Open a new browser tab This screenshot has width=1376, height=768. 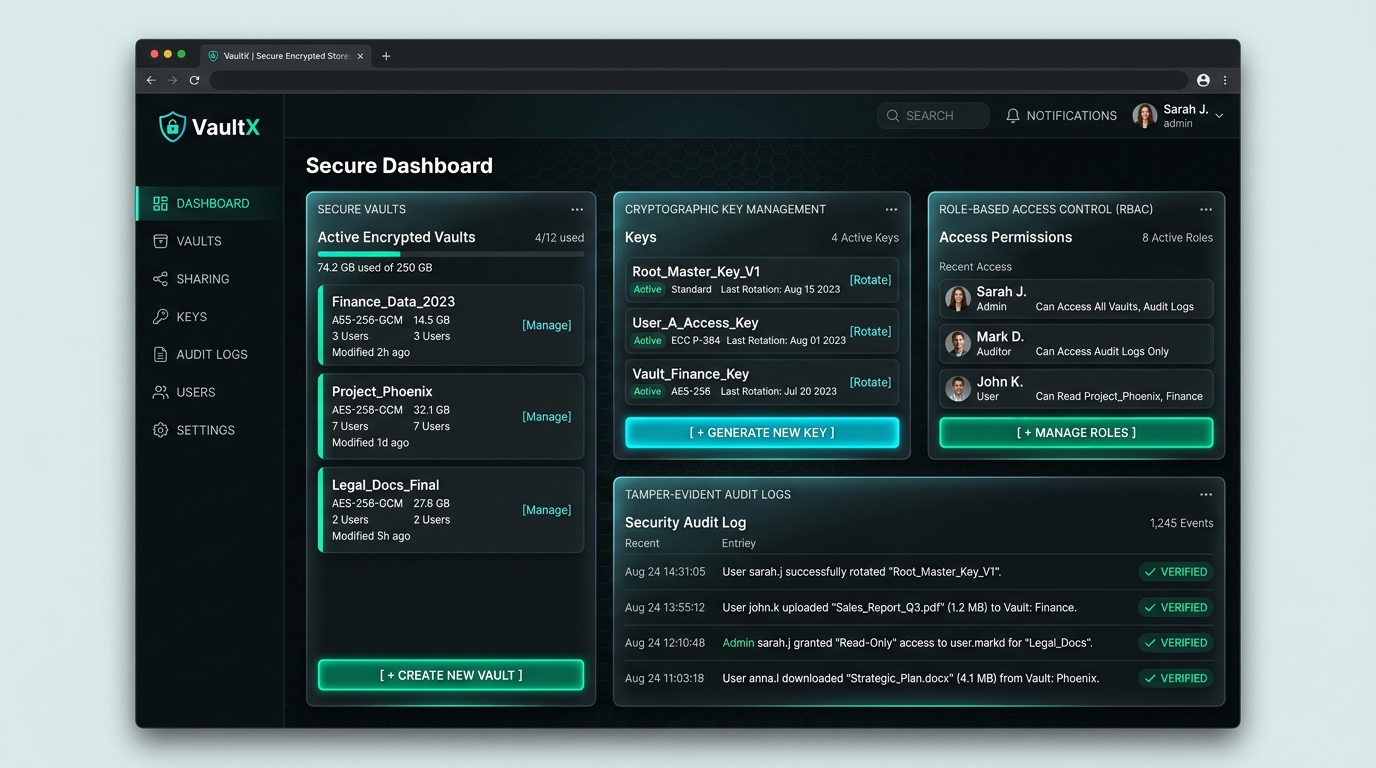(386, 56)
